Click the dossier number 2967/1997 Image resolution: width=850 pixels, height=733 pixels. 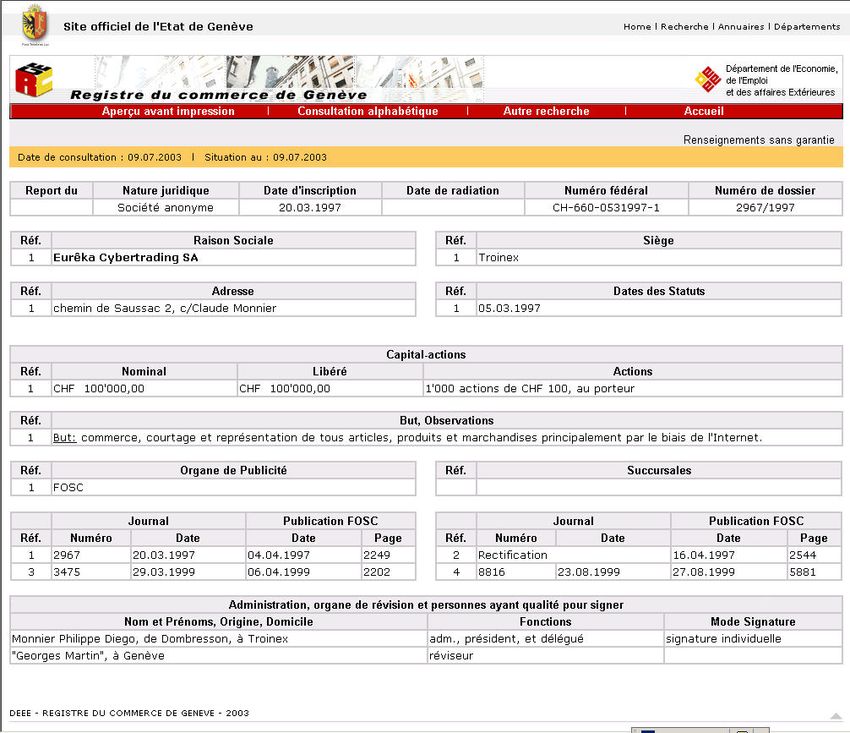765,208
